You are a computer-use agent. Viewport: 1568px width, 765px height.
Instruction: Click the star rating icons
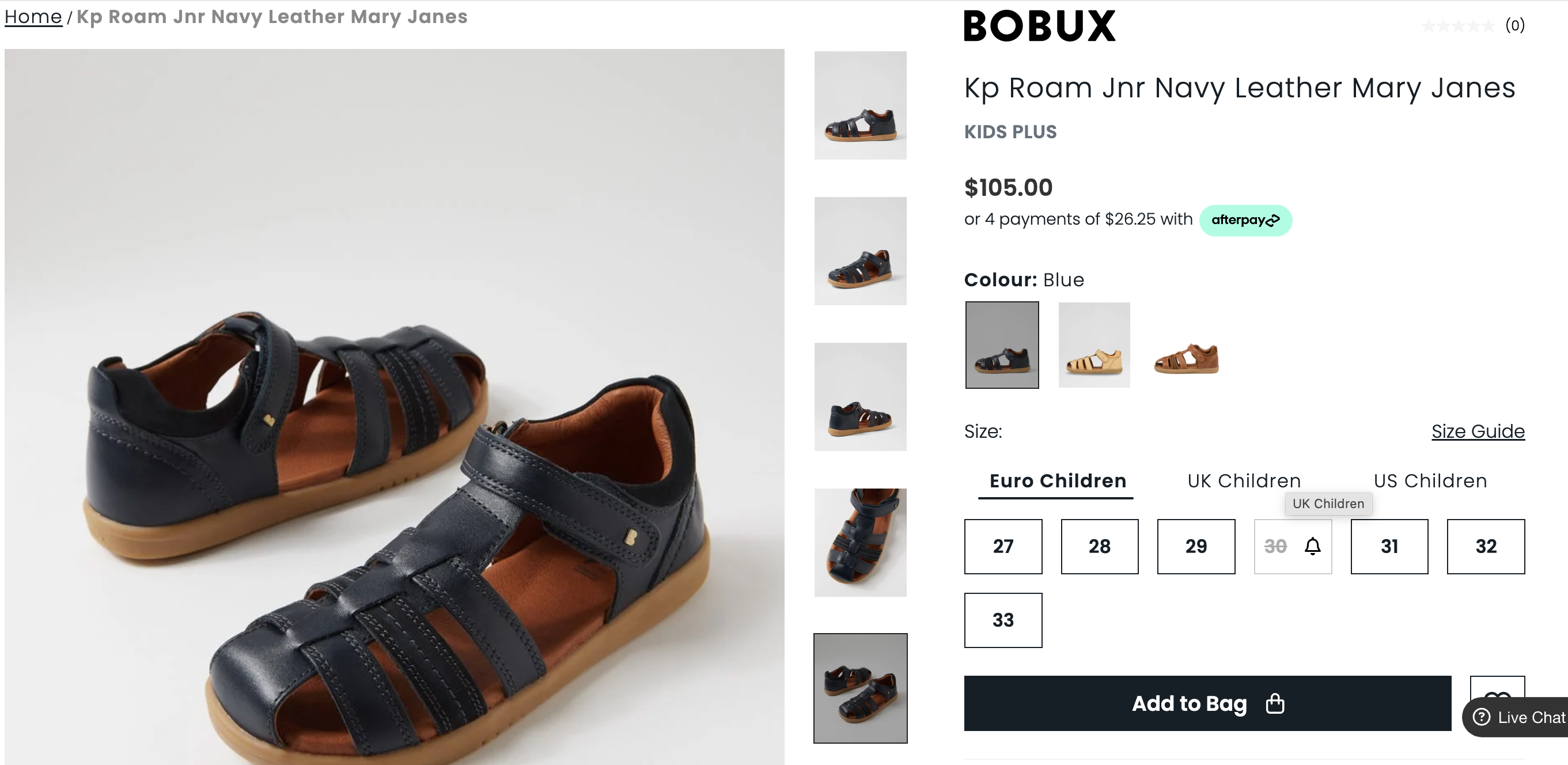(x=1458, y=25)
